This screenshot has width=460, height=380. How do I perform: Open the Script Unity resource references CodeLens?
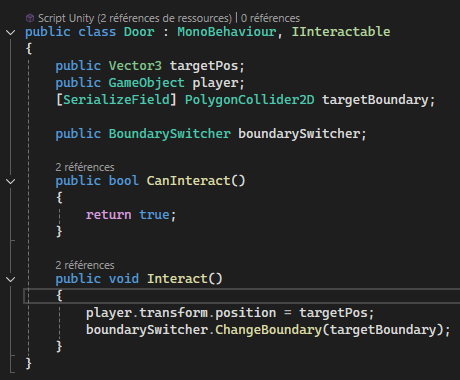(x=135, y=18)
